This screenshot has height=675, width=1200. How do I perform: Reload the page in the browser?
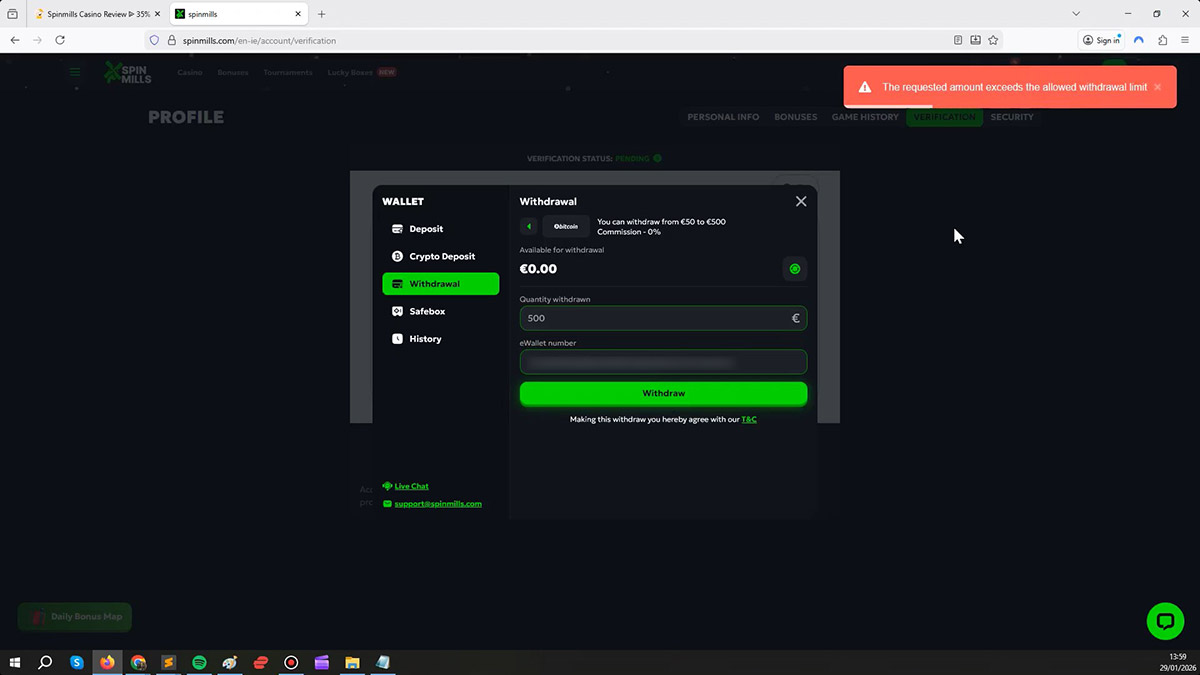(x=60, y=40)
